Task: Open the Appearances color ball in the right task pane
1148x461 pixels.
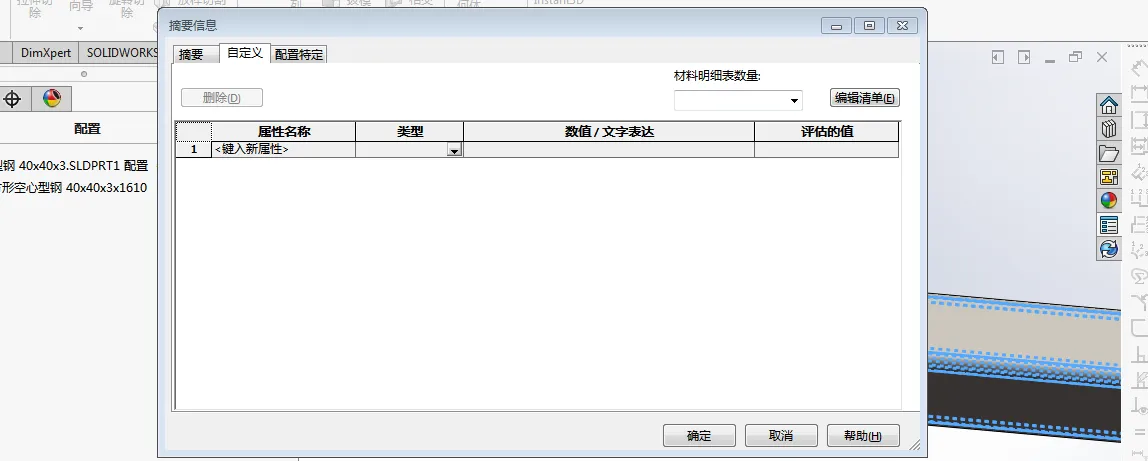Action: (x=1108, y=200)
